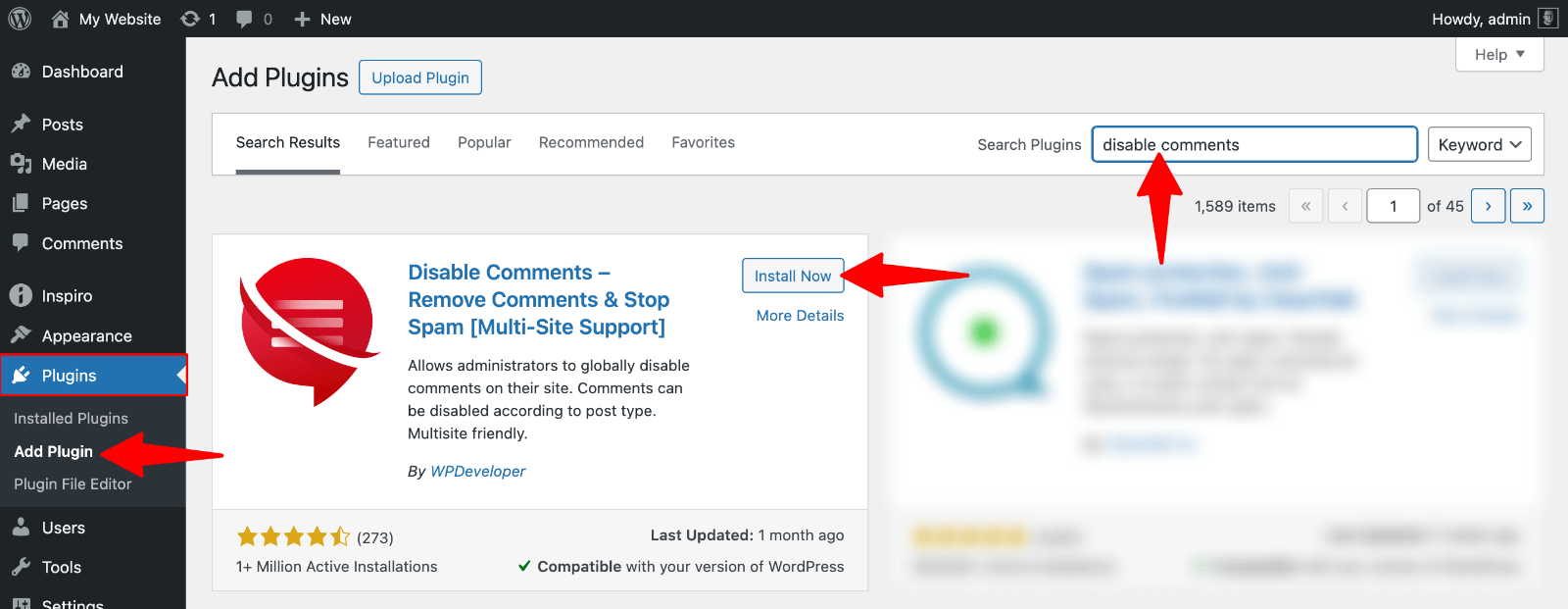Click the comments bubble in the admin bar
The image size is (1568, 609).
click(x=245, y=19)
